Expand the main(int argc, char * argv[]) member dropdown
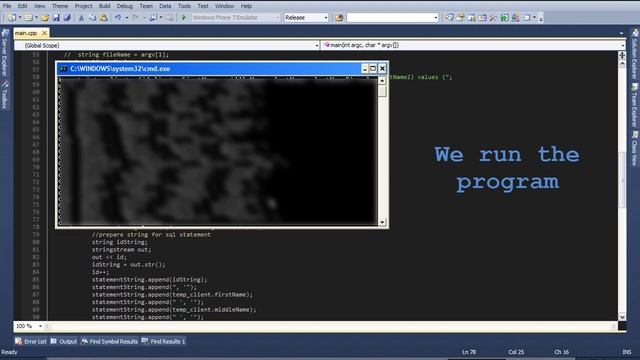Viewport: 640px width, 360px height. pos(622,45)
